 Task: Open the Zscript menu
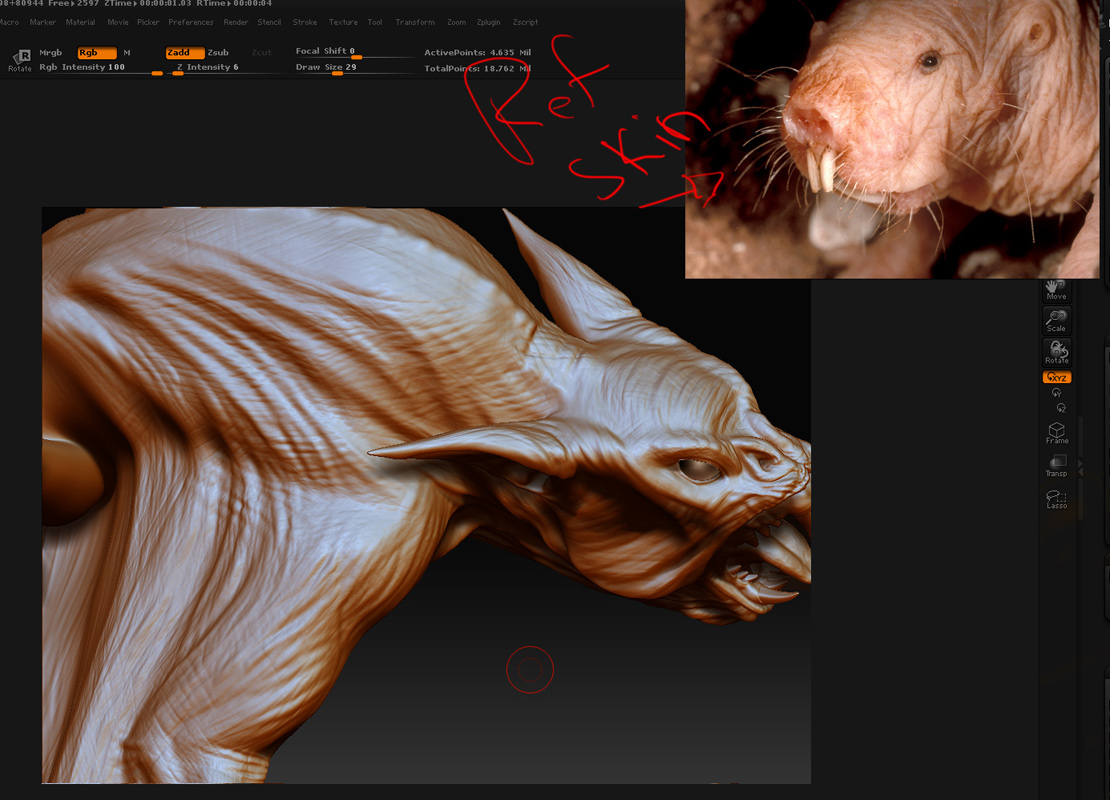click(x=525, y=22)
